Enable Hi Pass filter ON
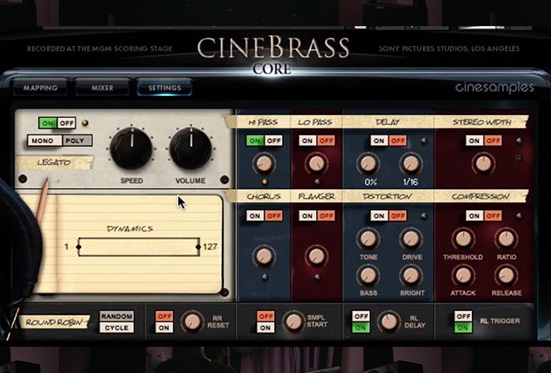This screenshot has height=373, width=551. coord(255,141)
